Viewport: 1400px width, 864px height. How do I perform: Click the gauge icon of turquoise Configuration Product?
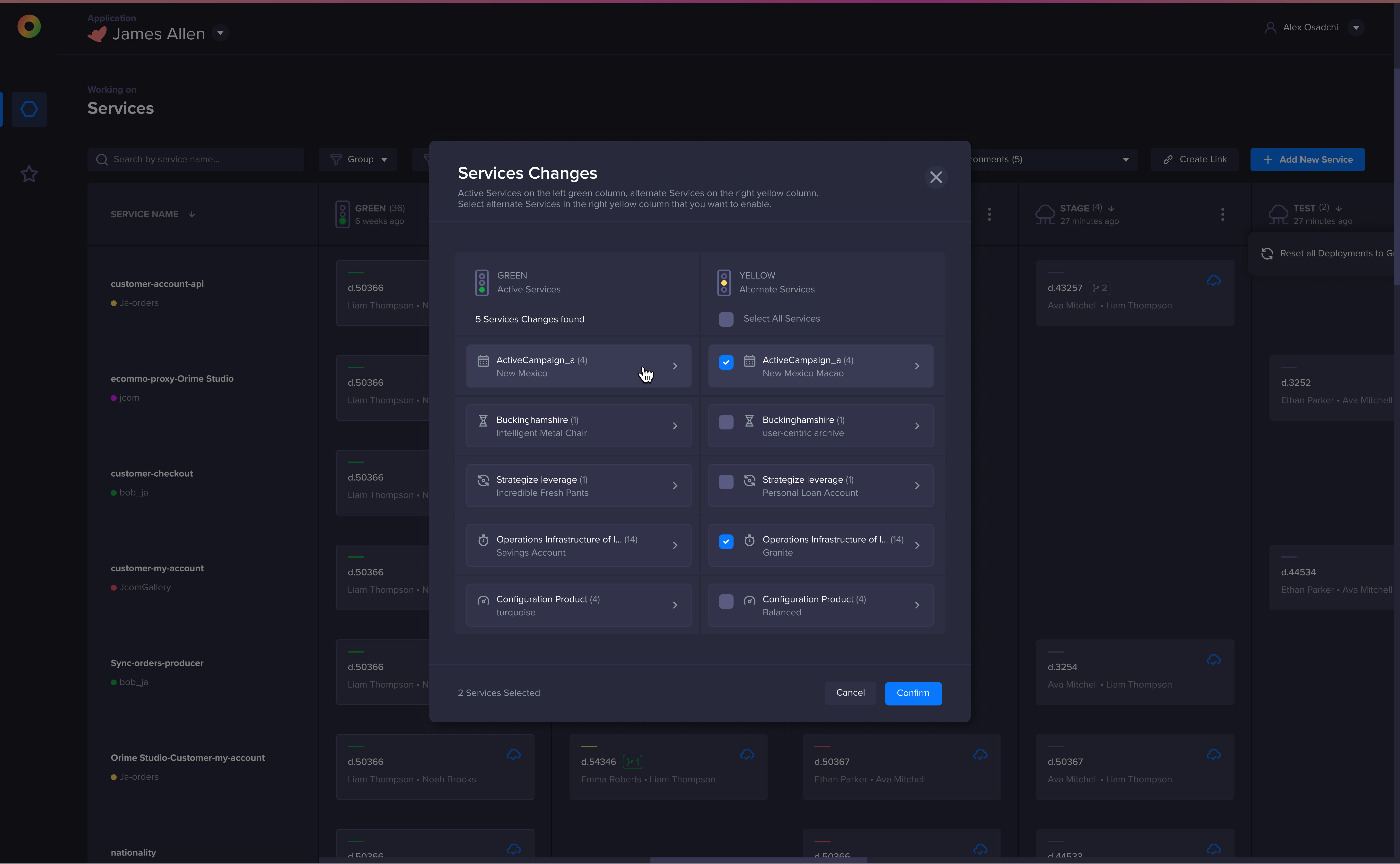483,601
